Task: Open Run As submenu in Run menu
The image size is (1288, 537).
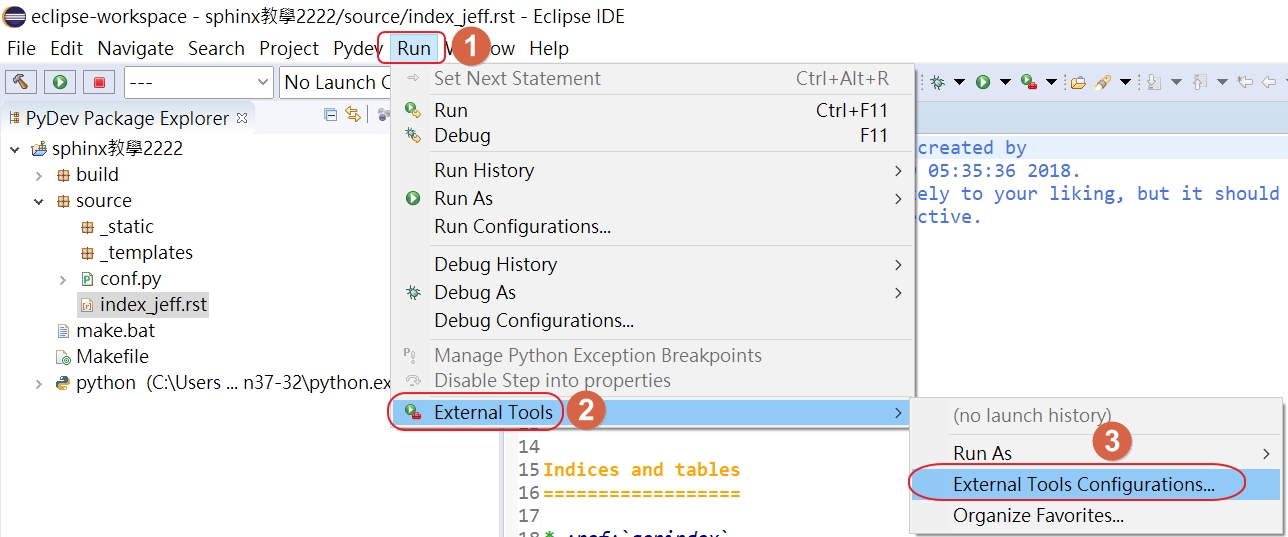Action: pos(652,198)
